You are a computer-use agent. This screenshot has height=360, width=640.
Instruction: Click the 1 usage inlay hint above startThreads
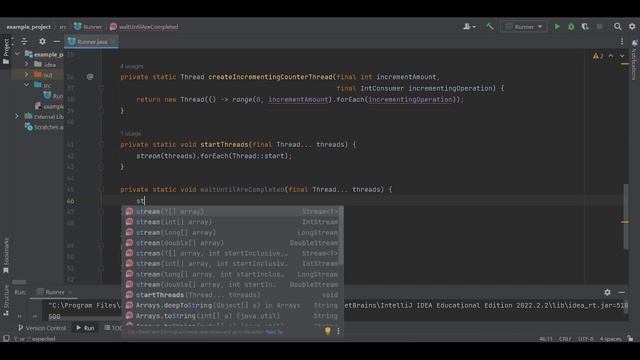(131, 133)
